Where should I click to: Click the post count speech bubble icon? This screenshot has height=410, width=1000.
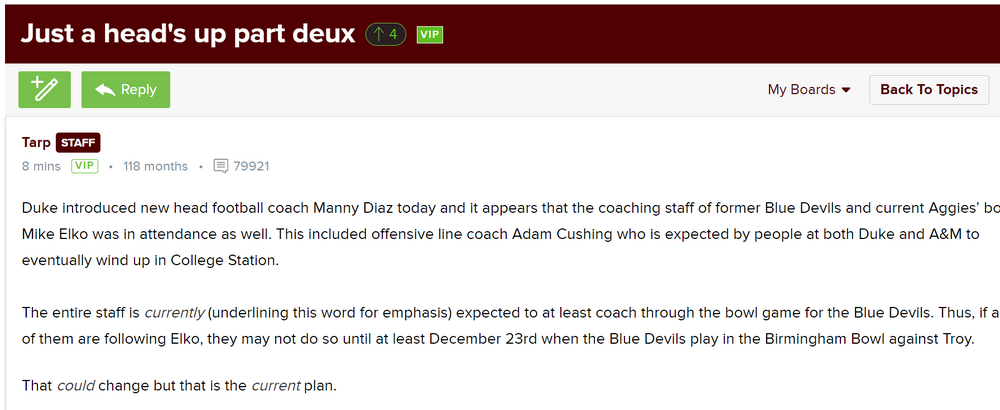point(221,166)
